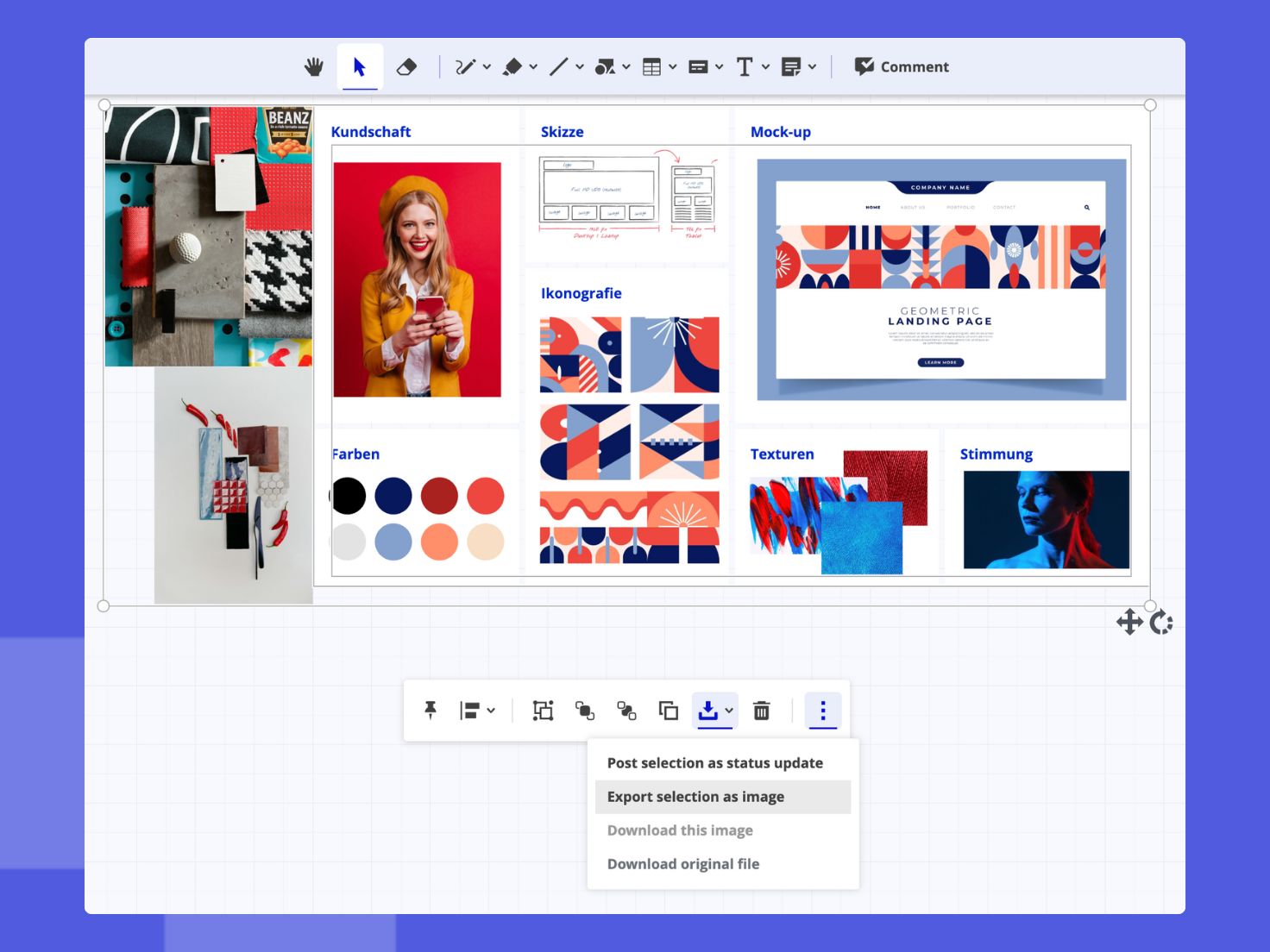Click Download original file option
Viewport: 1270px width, 952px height.
682,864
